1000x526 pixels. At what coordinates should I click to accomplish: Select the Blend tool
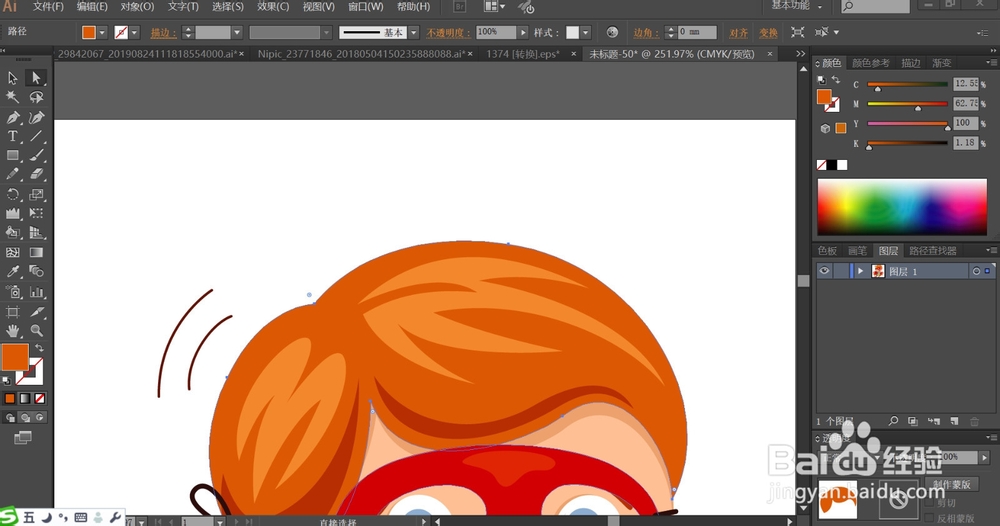click(36, 272)
